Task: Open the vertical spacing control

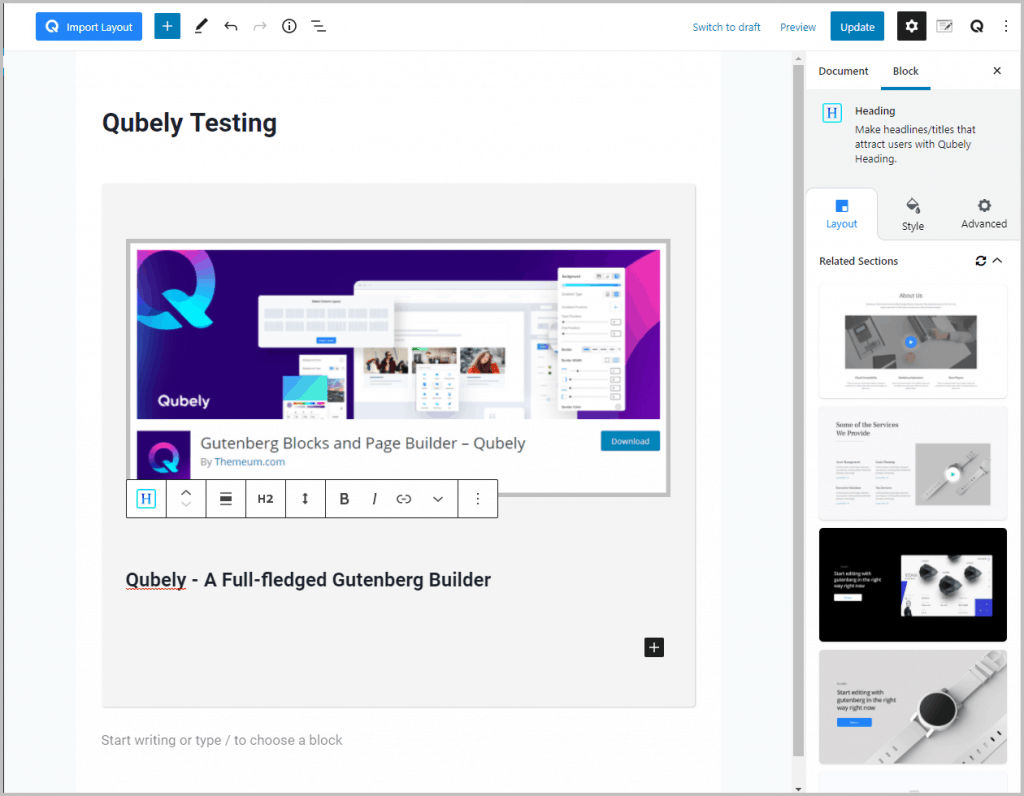Action: pos(305,499)
